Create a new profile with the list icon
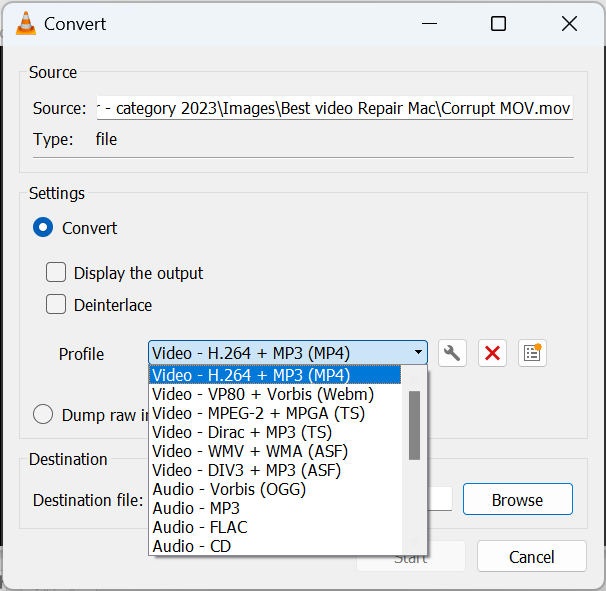606x591 pixels. 532,353
